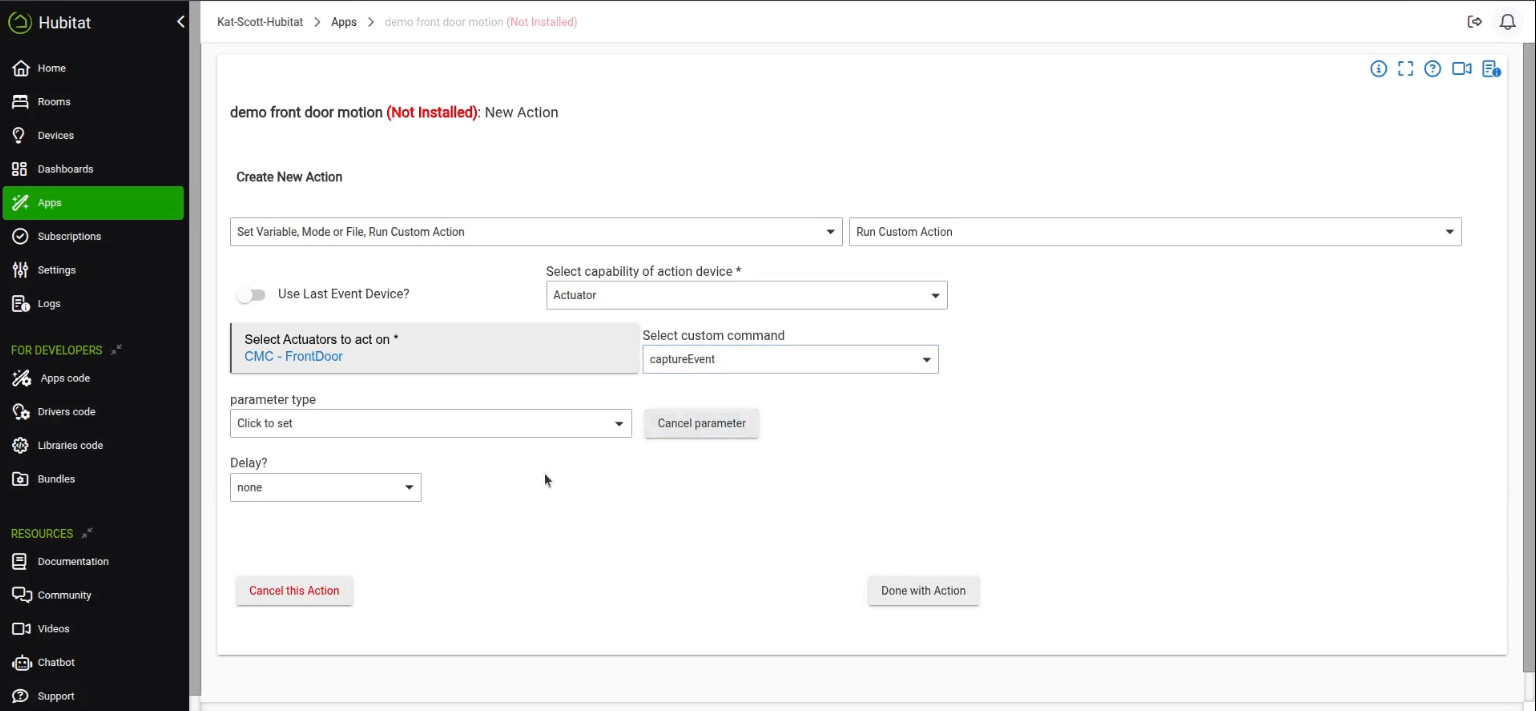Open the Run Custom Action dropdown
The height and width of the screenshot is (711, 1536).
[1155, 232]
